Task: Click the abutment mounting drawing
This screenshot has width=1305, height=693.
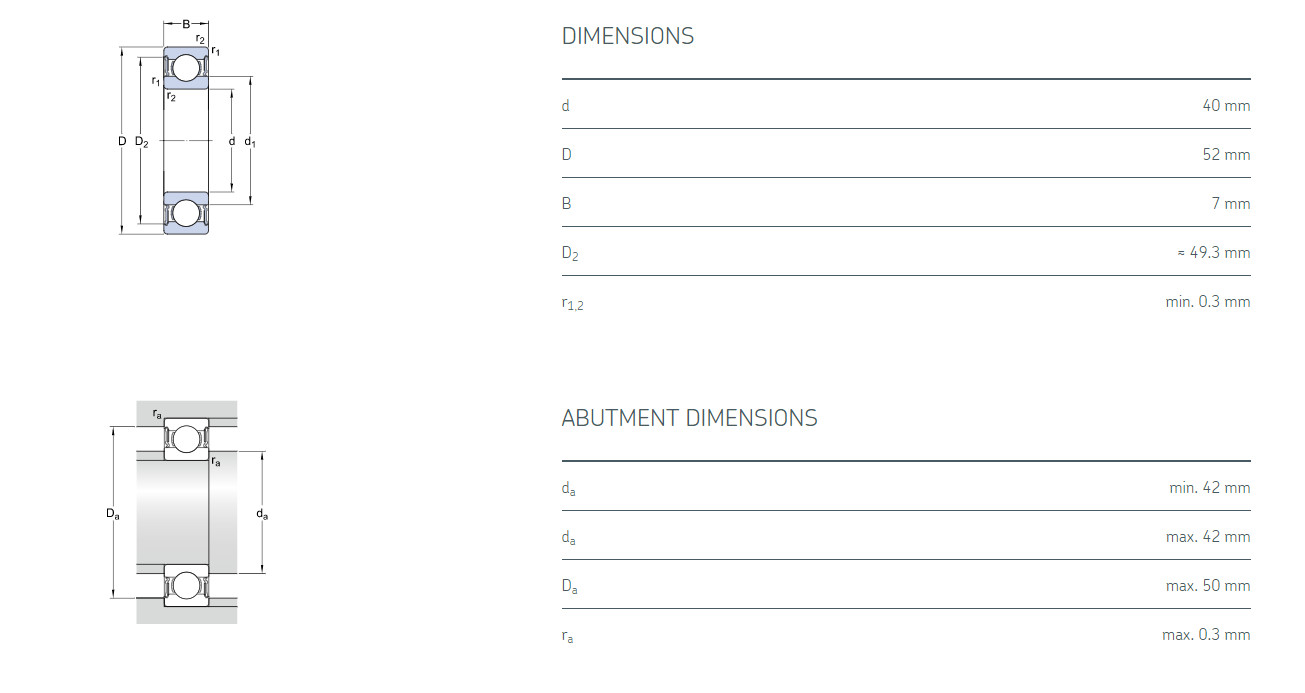Action: [187, 512]
